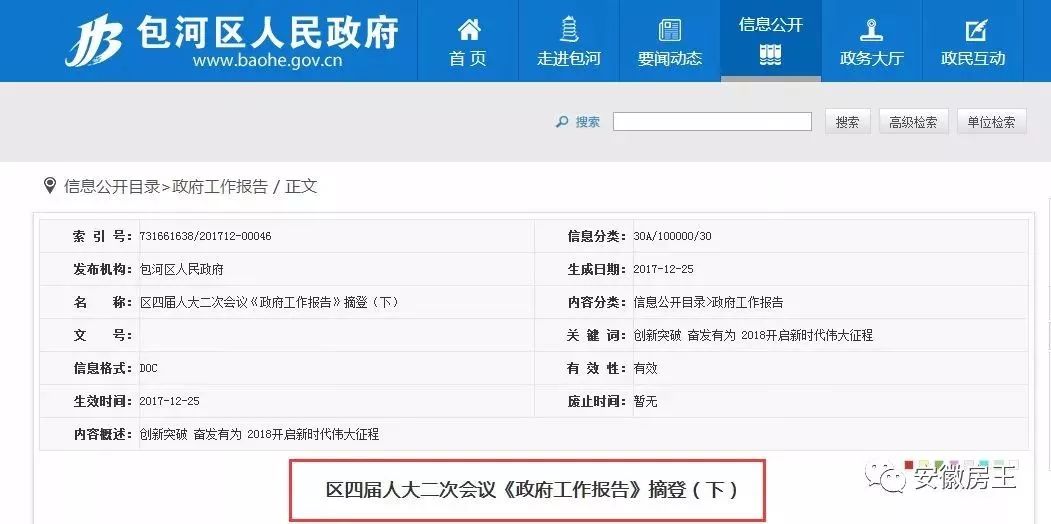Click the 搜索 button
The width and height of the screenshot is (1051, 524).
[847, 122]
